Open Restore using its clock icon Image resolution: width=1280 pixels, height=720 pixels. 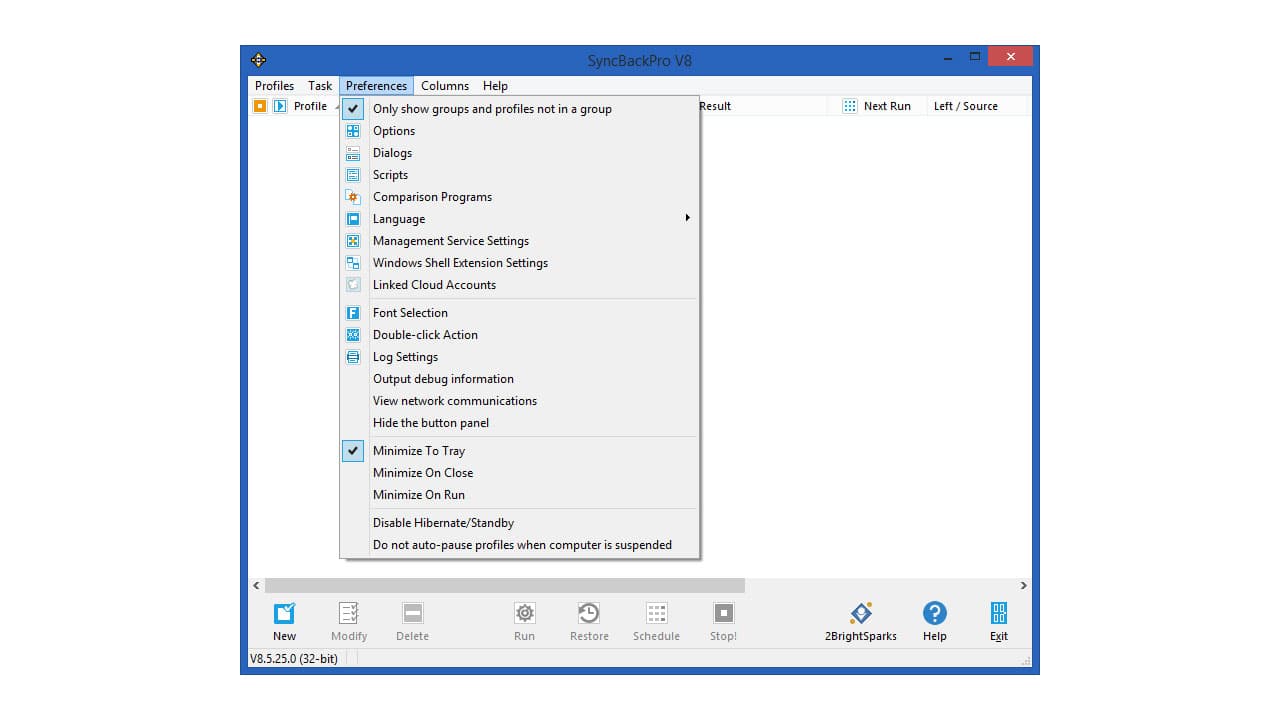tap(588, 618)
